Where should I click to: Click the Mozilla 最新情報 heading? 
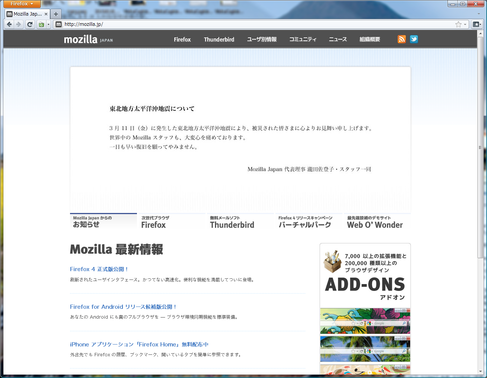116,249
